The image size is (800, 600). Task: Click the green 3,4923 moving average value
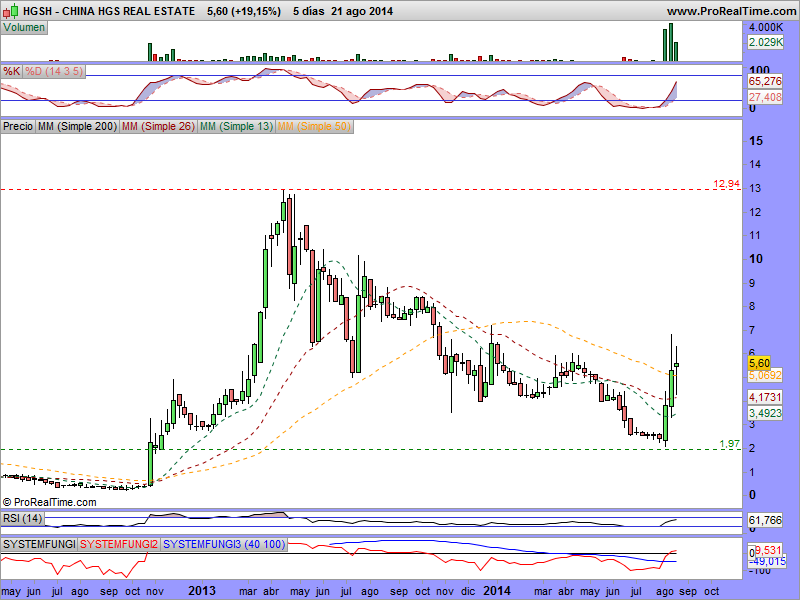[765, 413]
